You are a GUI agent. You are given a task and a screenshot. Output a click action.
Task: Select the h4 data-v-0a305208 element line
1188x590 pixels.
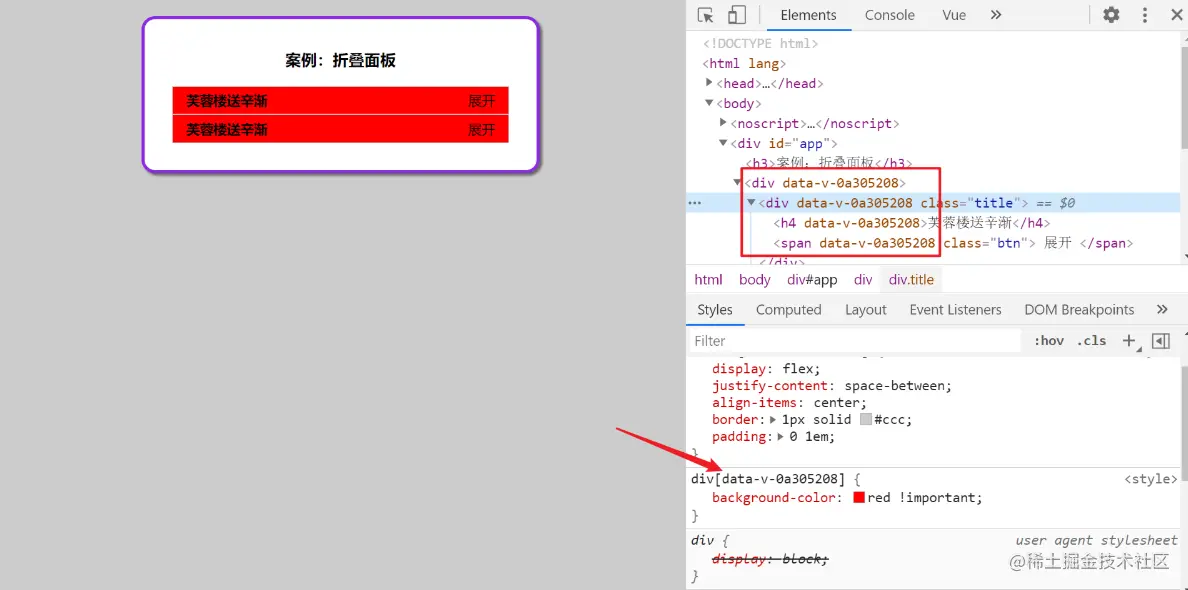point(911,223)
